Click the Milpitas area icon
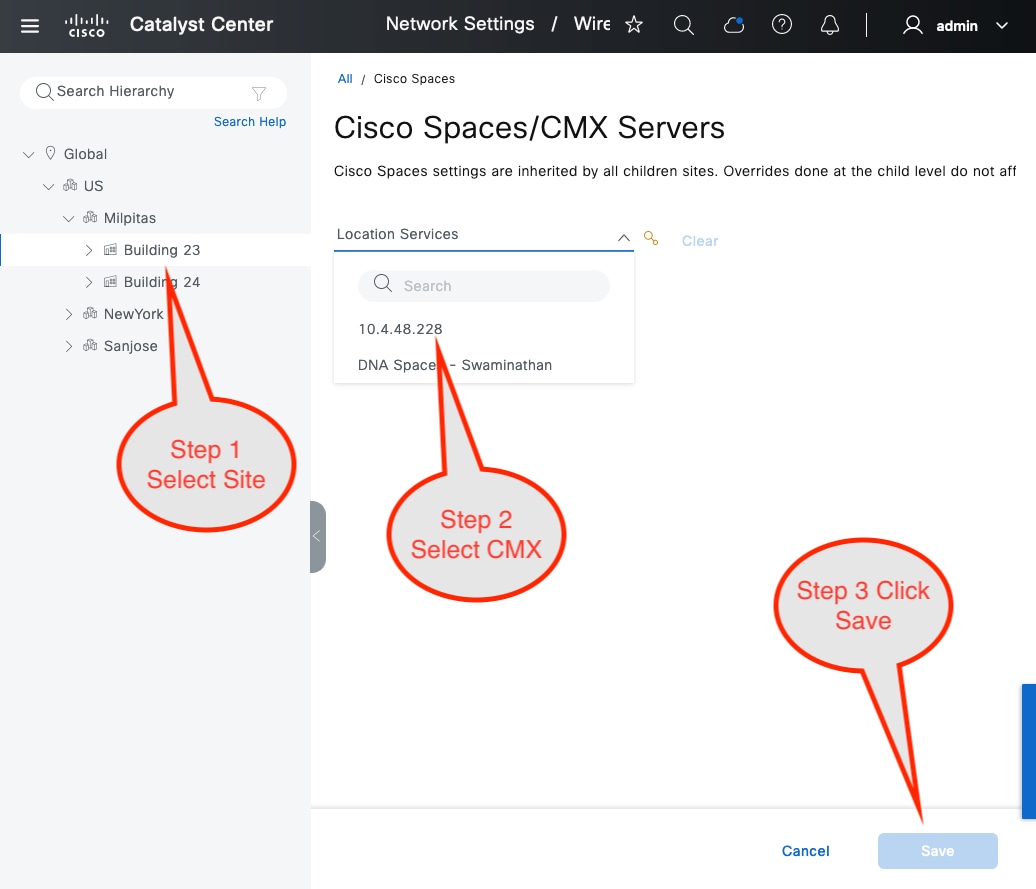The height and width of the screenshot is (889, 1036). [x=90, y=217]
